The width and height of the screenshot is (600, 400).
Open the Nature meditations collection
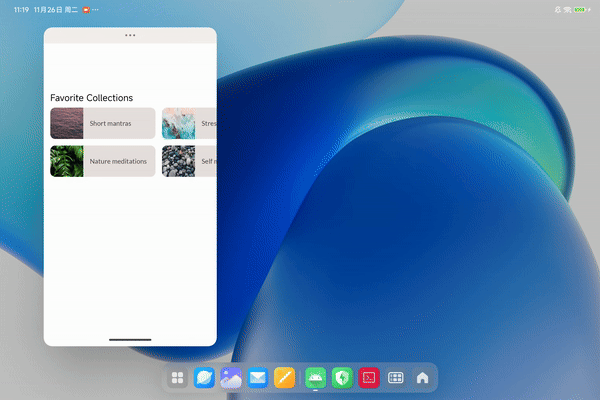pos(103,161)
